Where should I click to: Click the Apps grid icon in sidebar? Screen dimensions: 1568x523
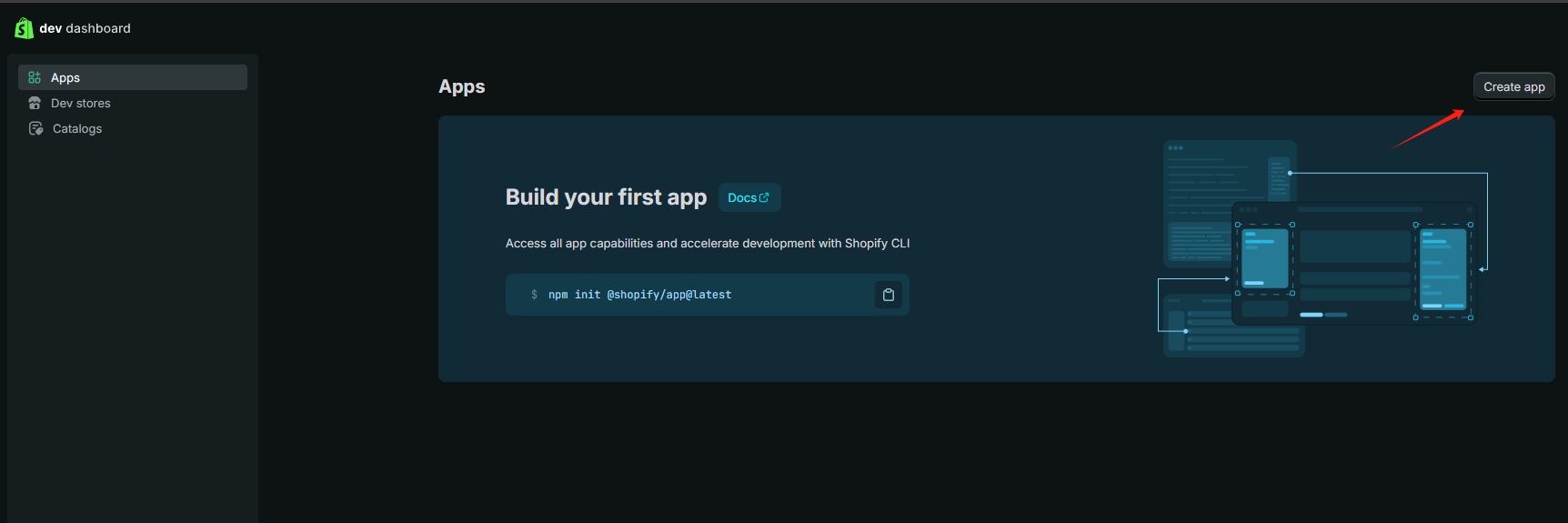click(35, 77)
